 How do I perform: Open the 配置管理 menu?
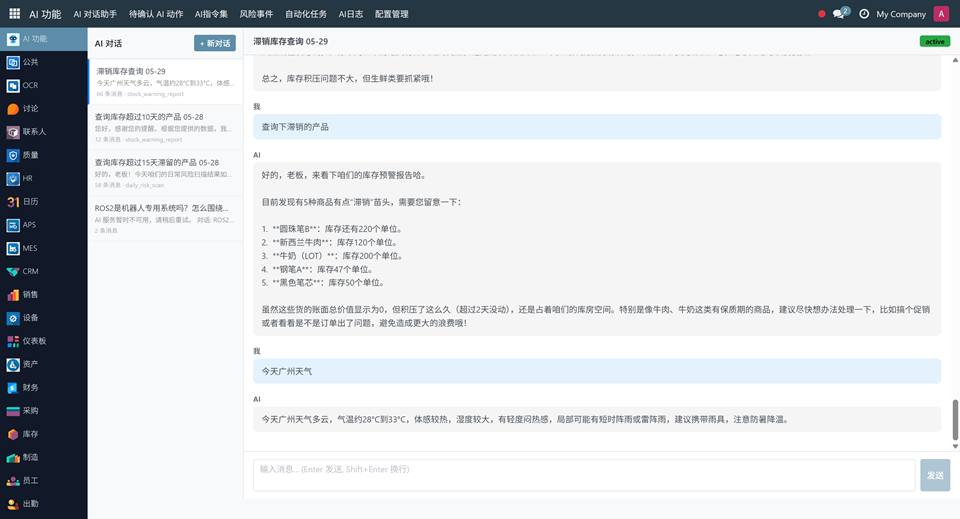click(x=391, y=13)
